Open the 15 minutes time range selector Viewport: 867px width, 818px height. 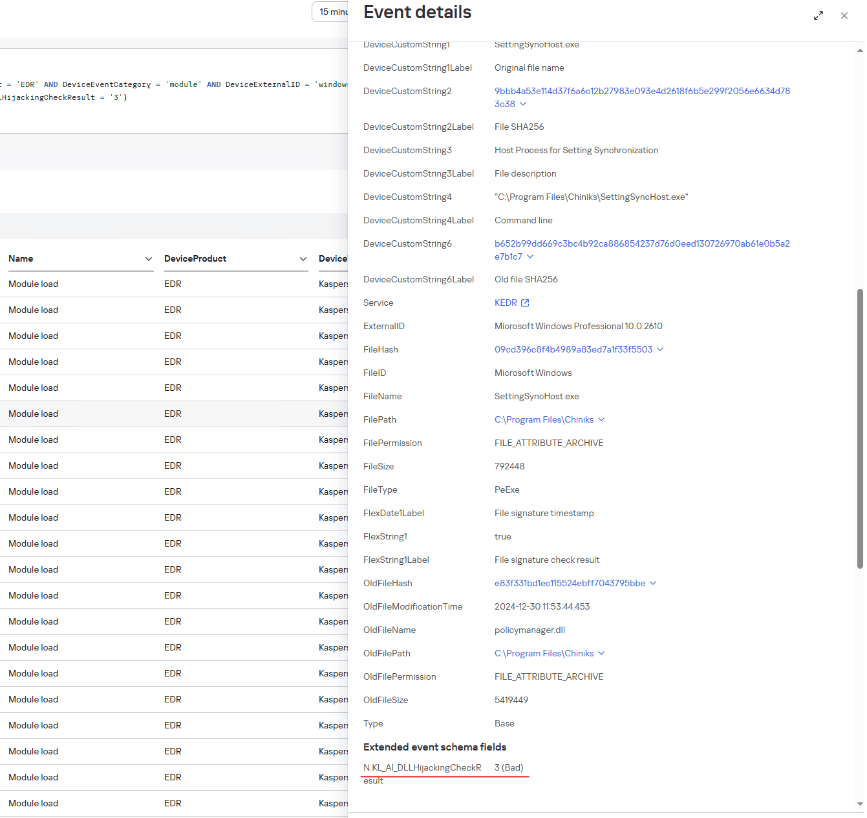coord(330,11)
